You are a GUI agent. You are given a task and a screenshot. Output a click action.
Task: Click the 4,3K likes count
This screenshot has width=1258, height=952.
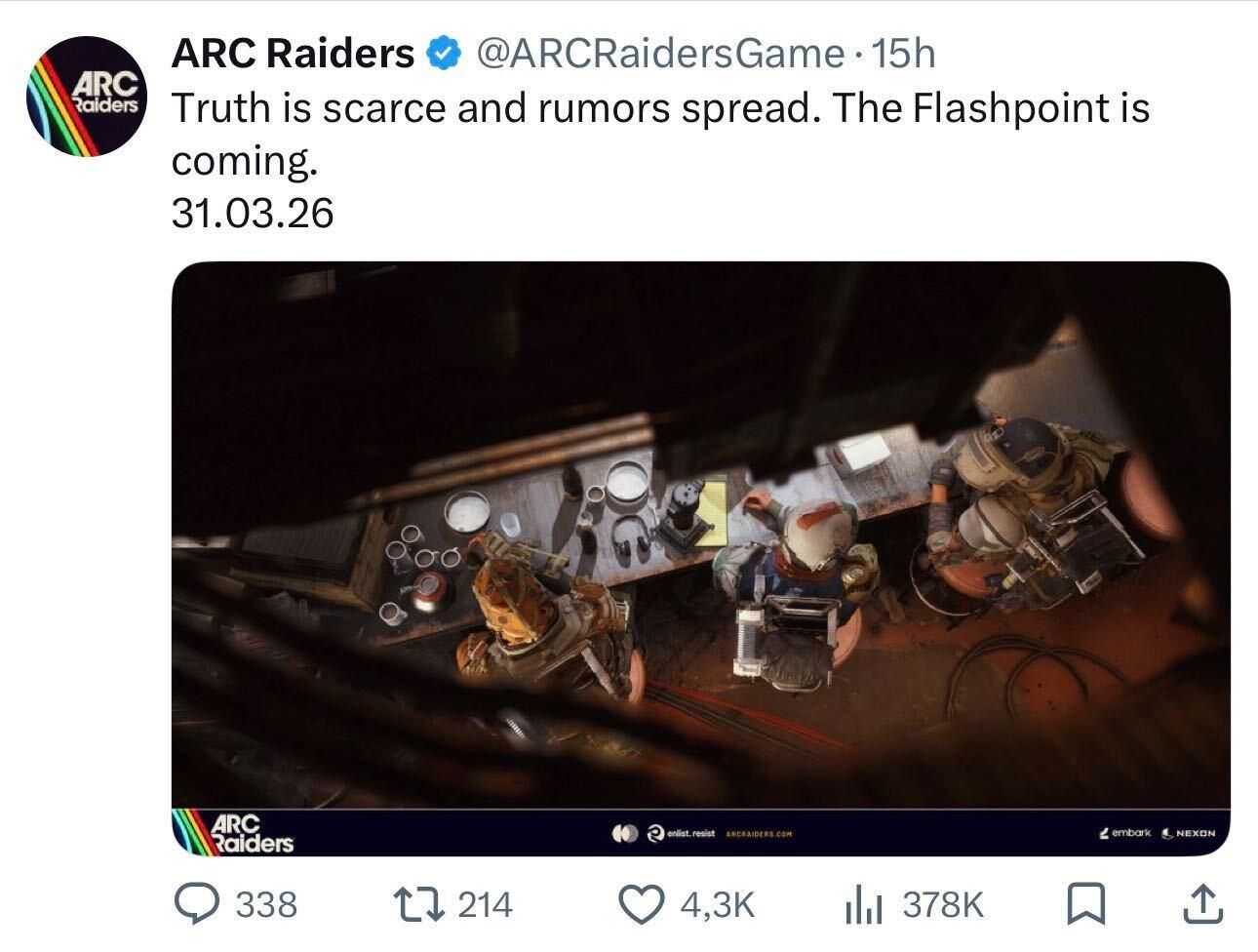click(x=718, y=905)
